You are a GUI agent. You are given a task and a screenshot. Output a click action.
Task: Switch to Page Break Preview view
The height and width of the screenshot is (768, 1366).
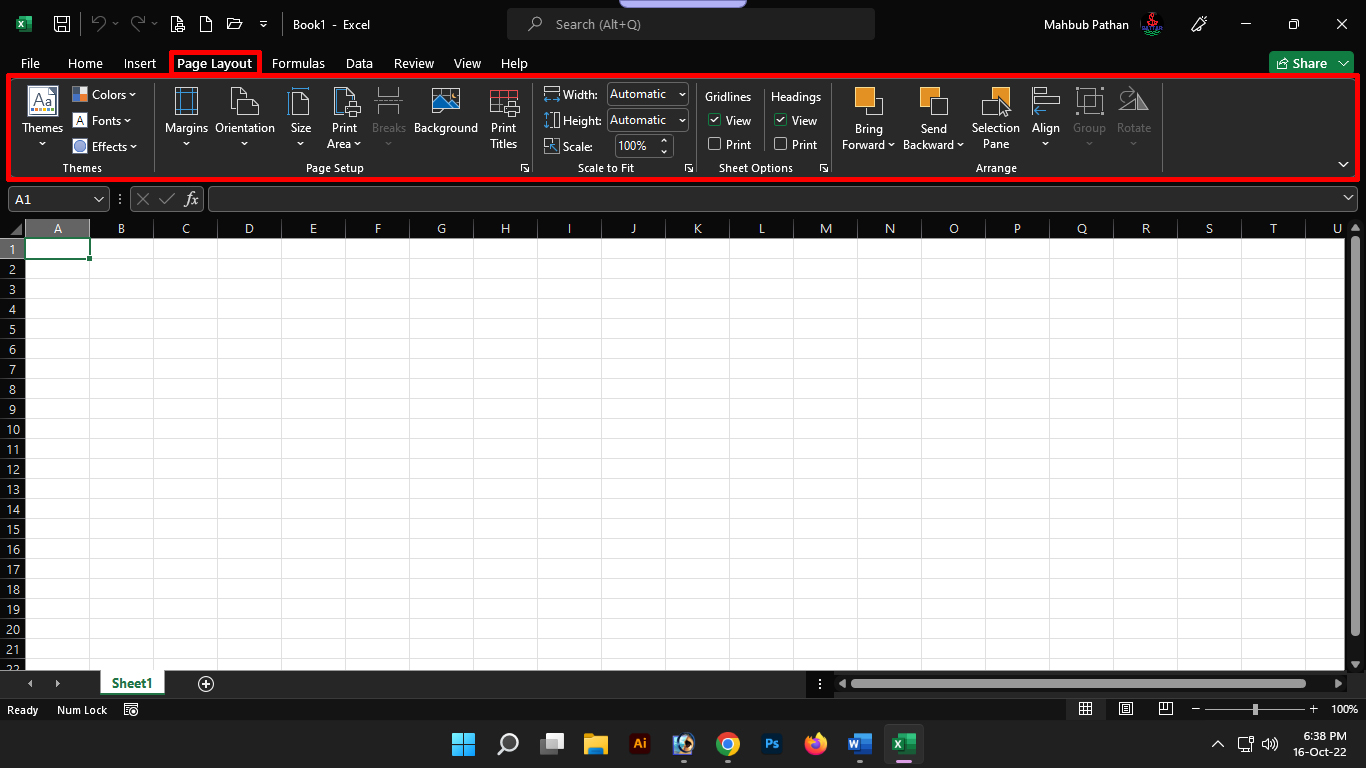point(1165,709)
